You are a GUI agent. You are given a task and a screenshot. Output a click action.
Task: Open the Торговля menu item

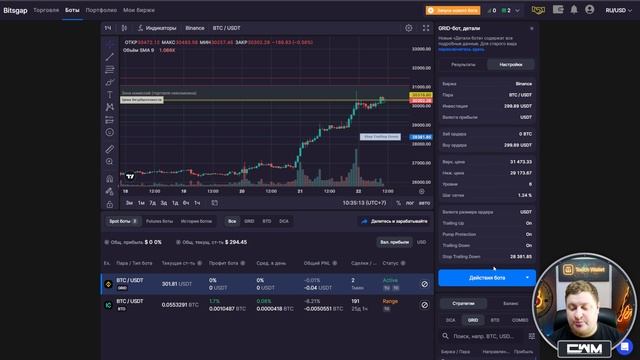click(x=46, y=10)
